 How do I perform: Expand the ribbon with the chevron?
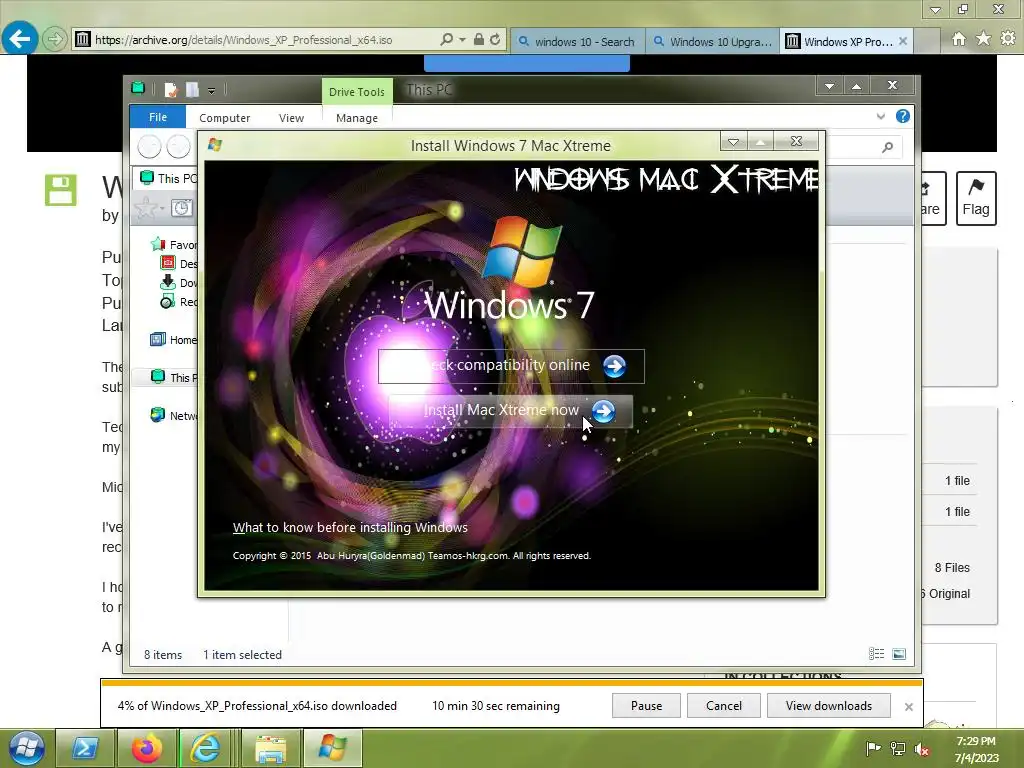coord(881,116)
